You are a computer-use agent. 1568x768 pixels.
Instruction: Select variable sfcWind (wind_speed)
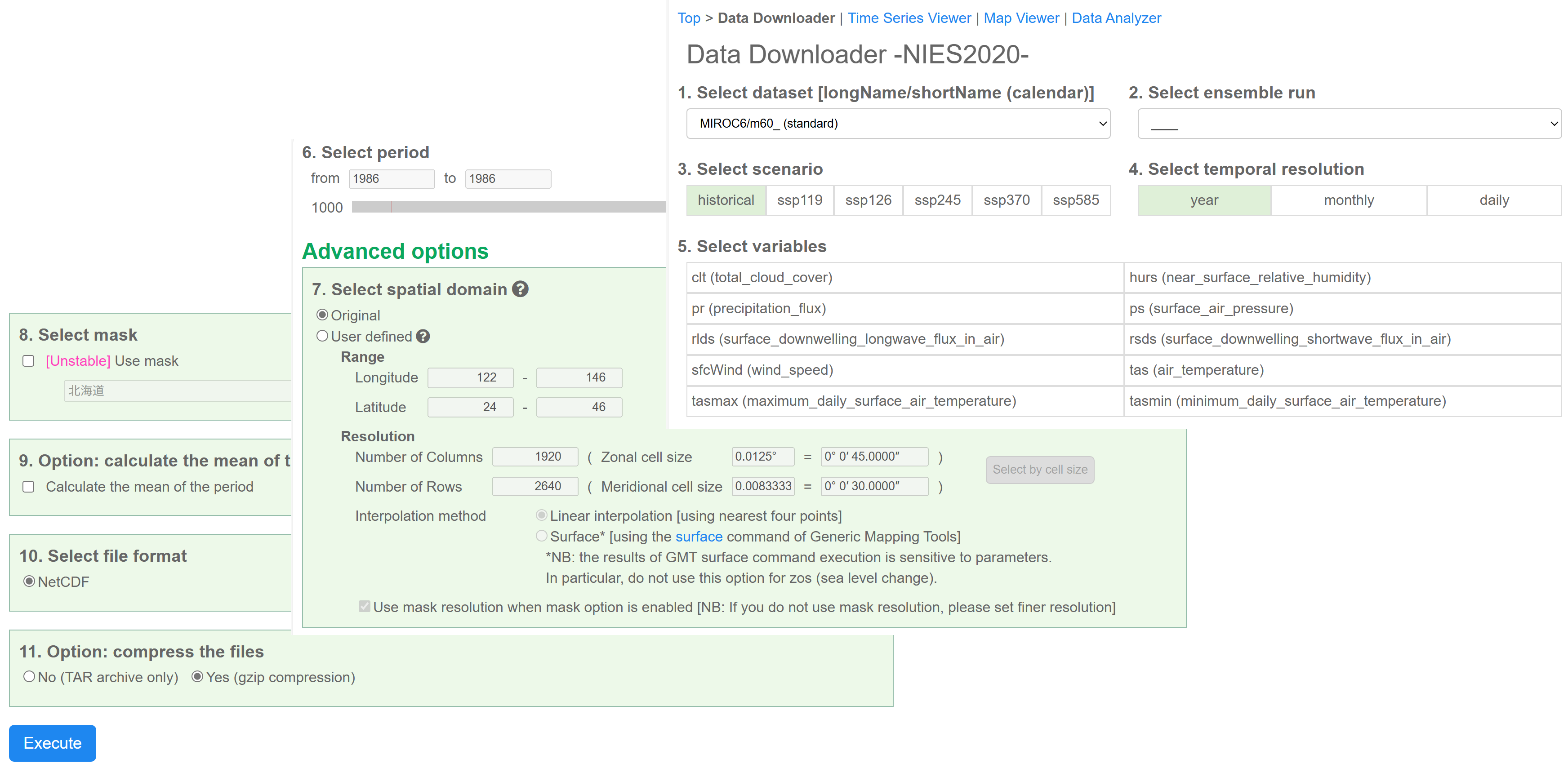(x=904, y=370)
